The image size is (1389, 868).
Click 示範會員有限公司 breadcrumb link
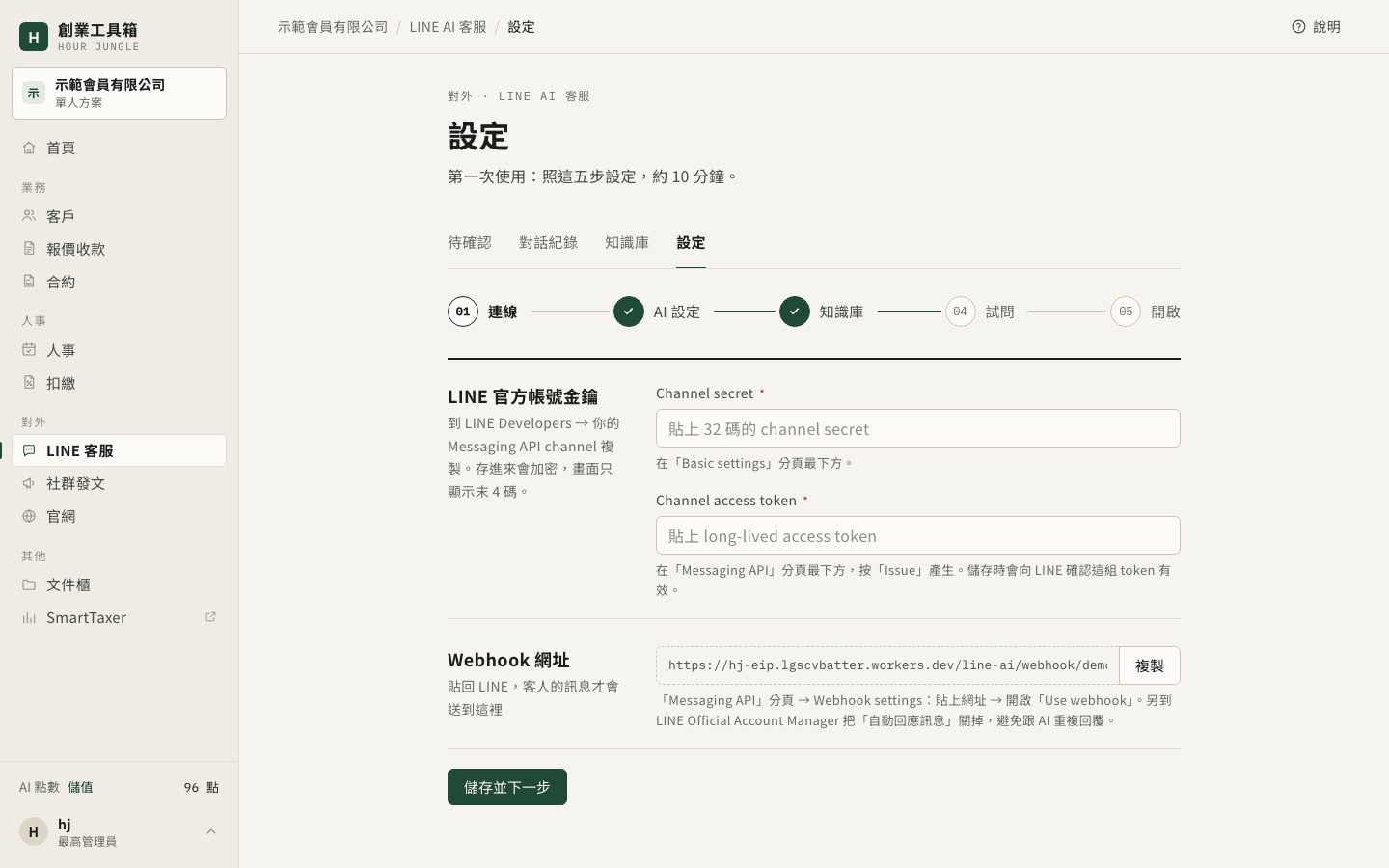tap(333, 27)
